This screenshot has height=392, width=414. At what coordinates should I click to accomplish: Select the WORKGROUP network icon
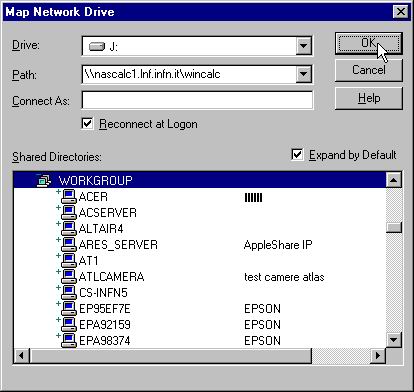click(44, 180)
